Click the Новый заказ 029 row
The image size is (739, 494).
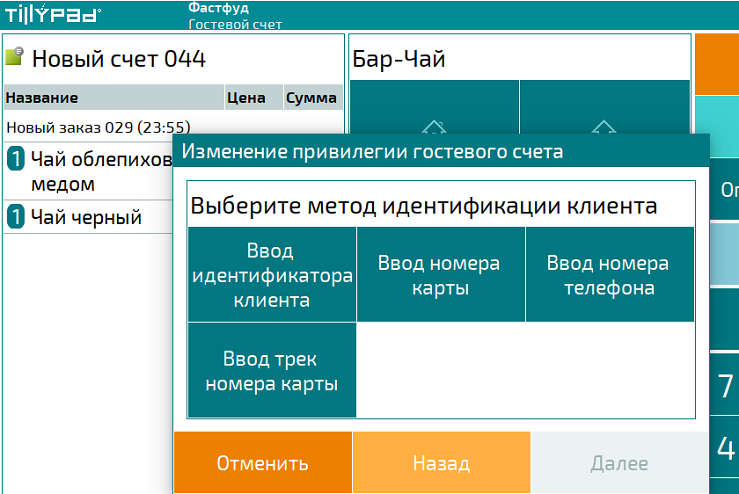tap(98, 127)
